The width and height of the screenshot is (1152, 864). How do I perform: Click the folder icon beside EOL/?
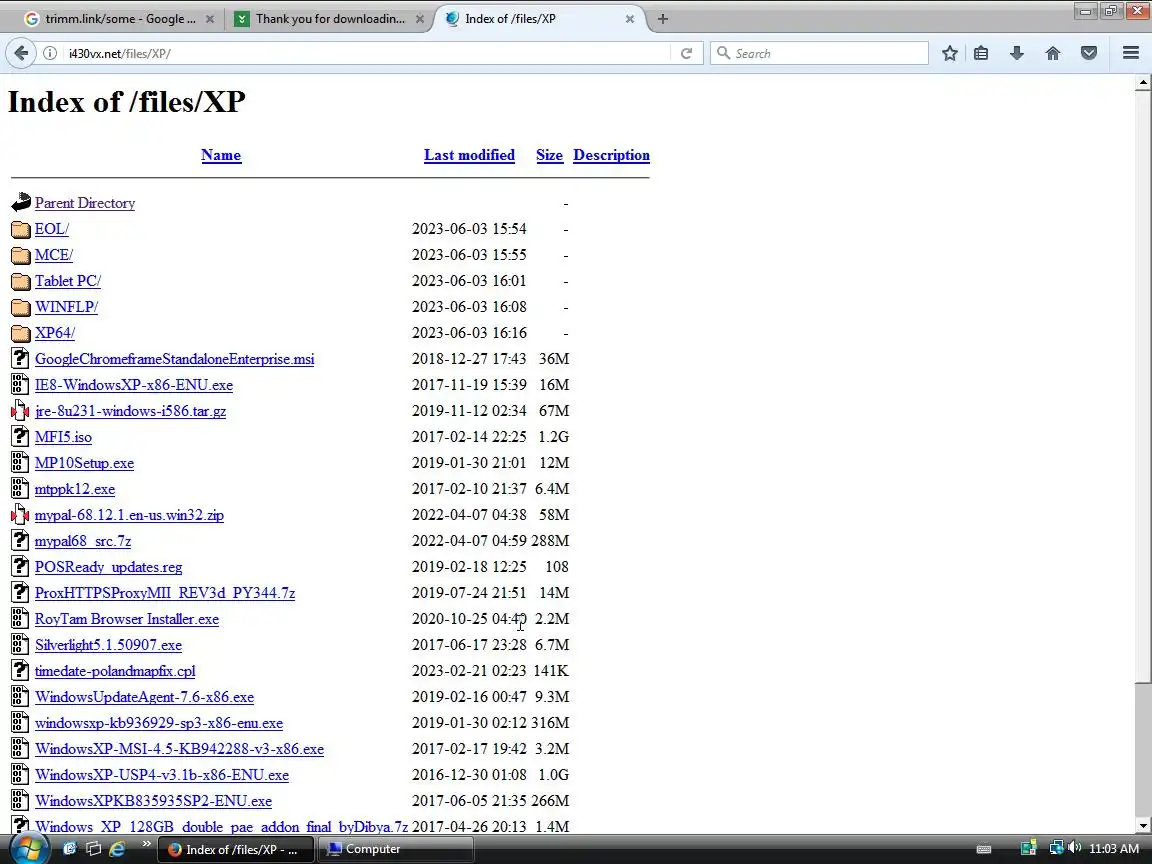pyautogui.click(x=21, y=229)
